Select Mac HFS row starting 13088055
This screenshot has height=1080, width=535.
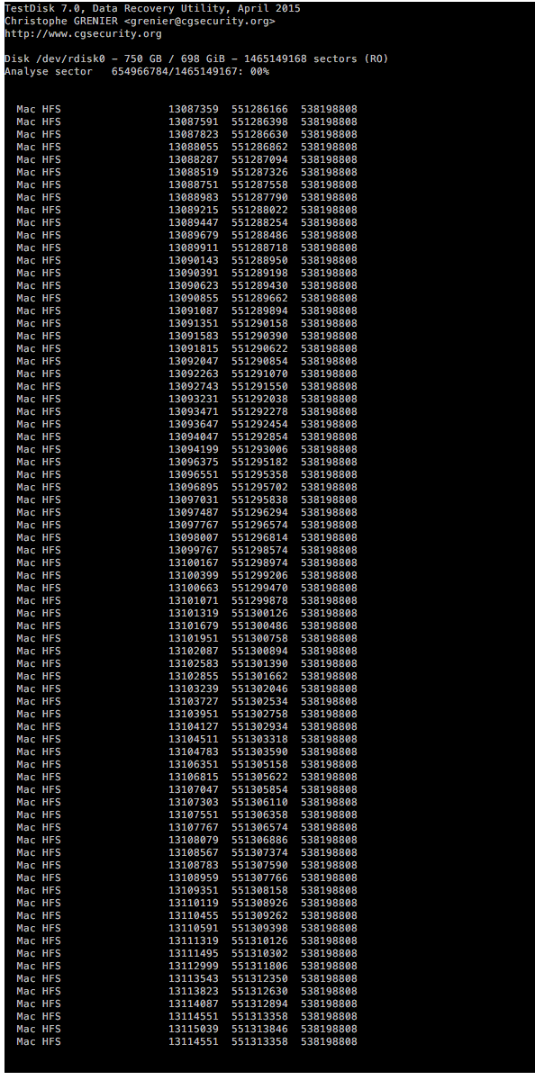[x=187, y=147]
